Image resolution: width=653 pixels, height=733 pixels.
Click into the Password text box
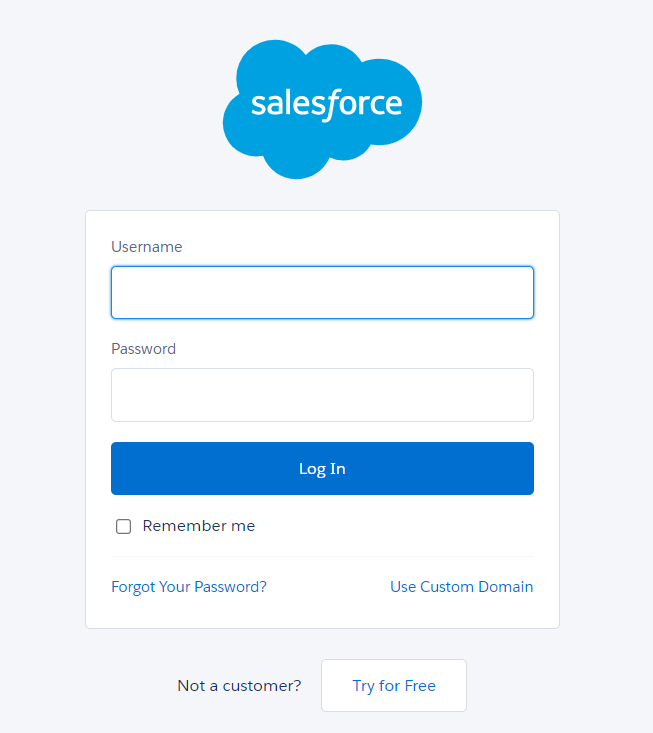click(x=322, y=395)
